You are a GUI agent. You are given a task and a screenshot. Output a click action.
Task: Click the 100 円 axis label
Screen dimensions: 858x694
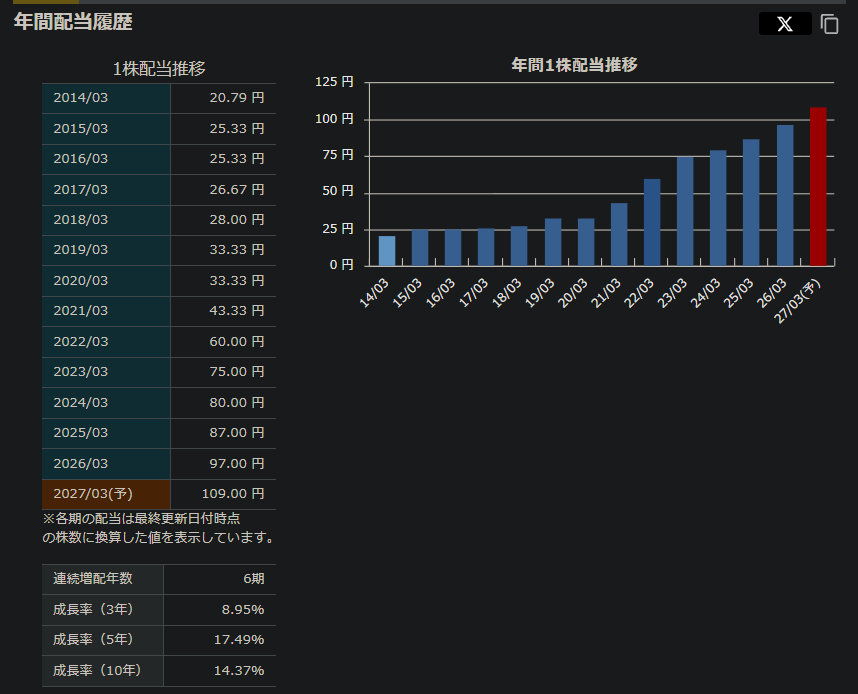334,119
